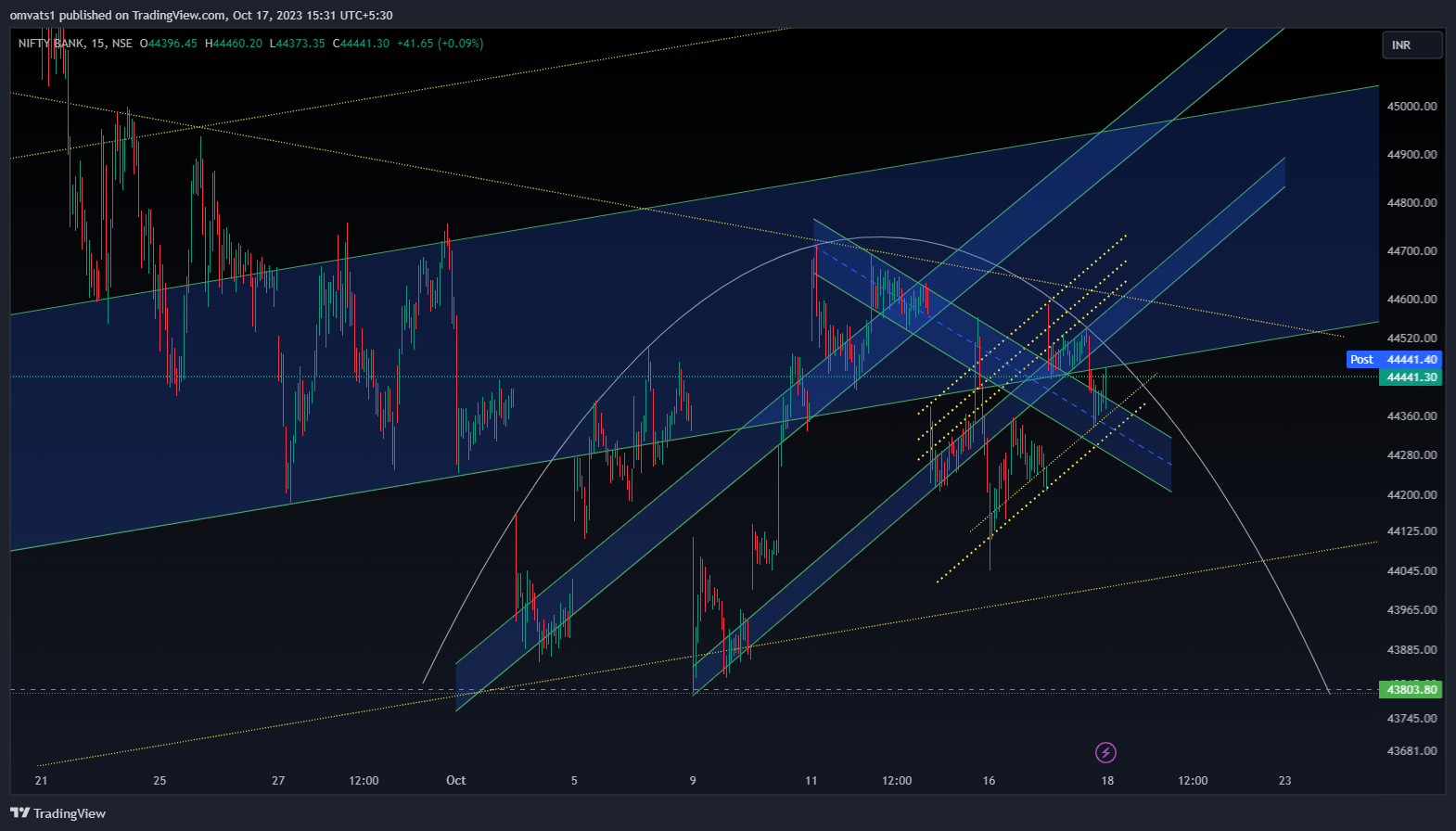Click the change value +41.65 (+0.09%)
This screenshot has width=1456, height=831.
coord(440,44)
